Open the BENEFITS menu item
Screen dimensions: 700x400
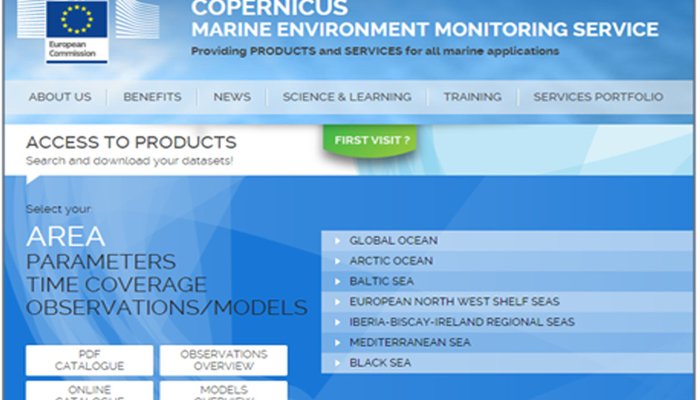tap(152, 97)
